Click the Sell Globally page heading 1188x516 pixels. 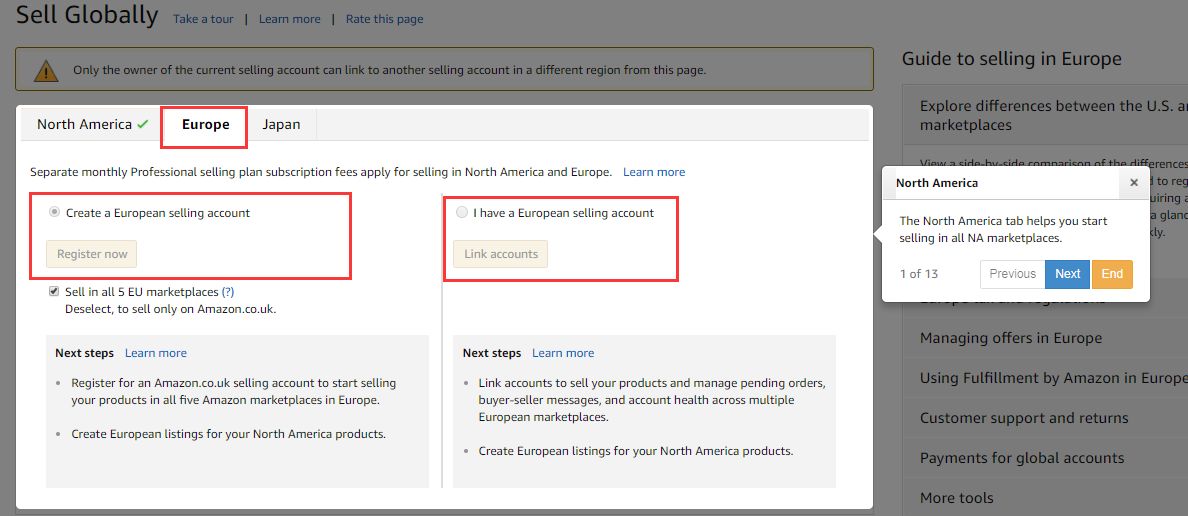coord(87,14)
